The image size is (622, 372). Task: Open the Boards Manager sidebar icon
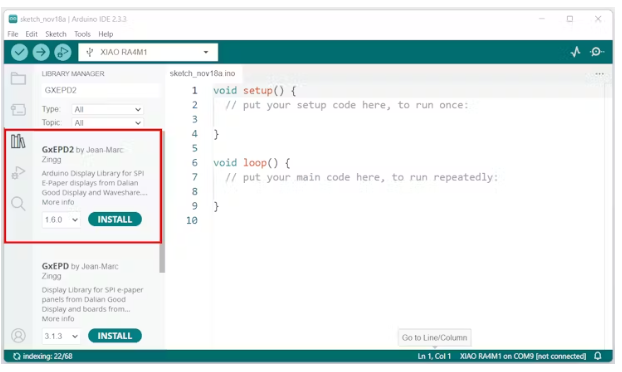(18, 109)
